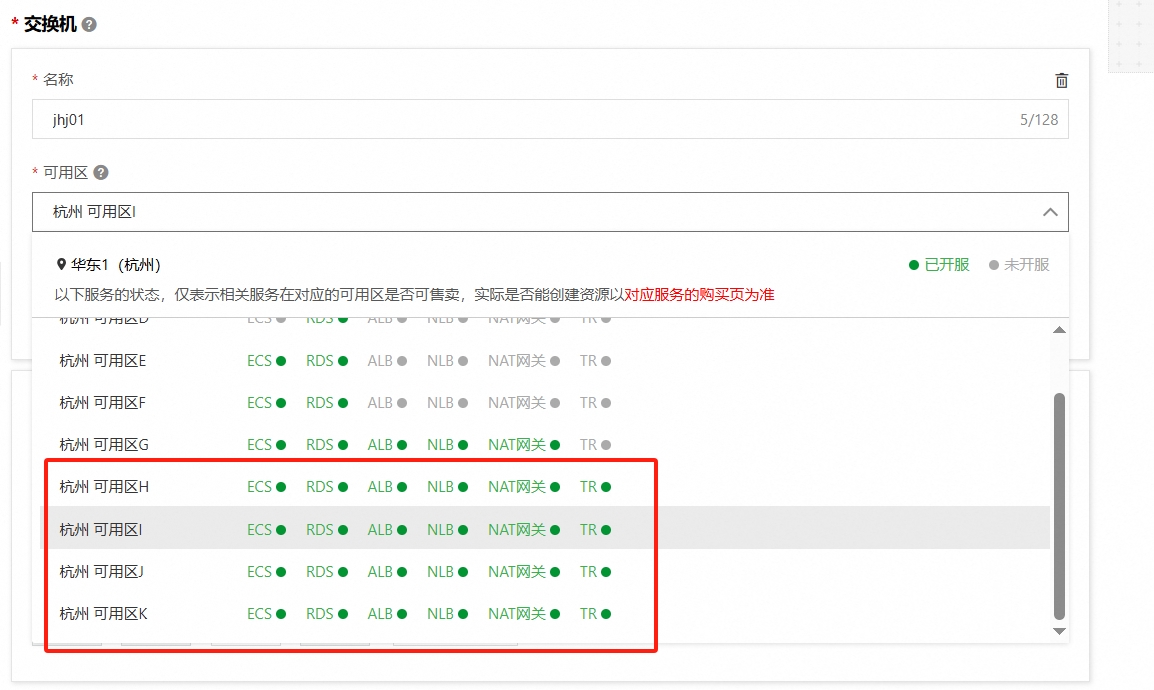The height and width of the screenshot is (690, 1154).
Task: Click the TR status dot for 可用区K
Action: pos(606,614)
